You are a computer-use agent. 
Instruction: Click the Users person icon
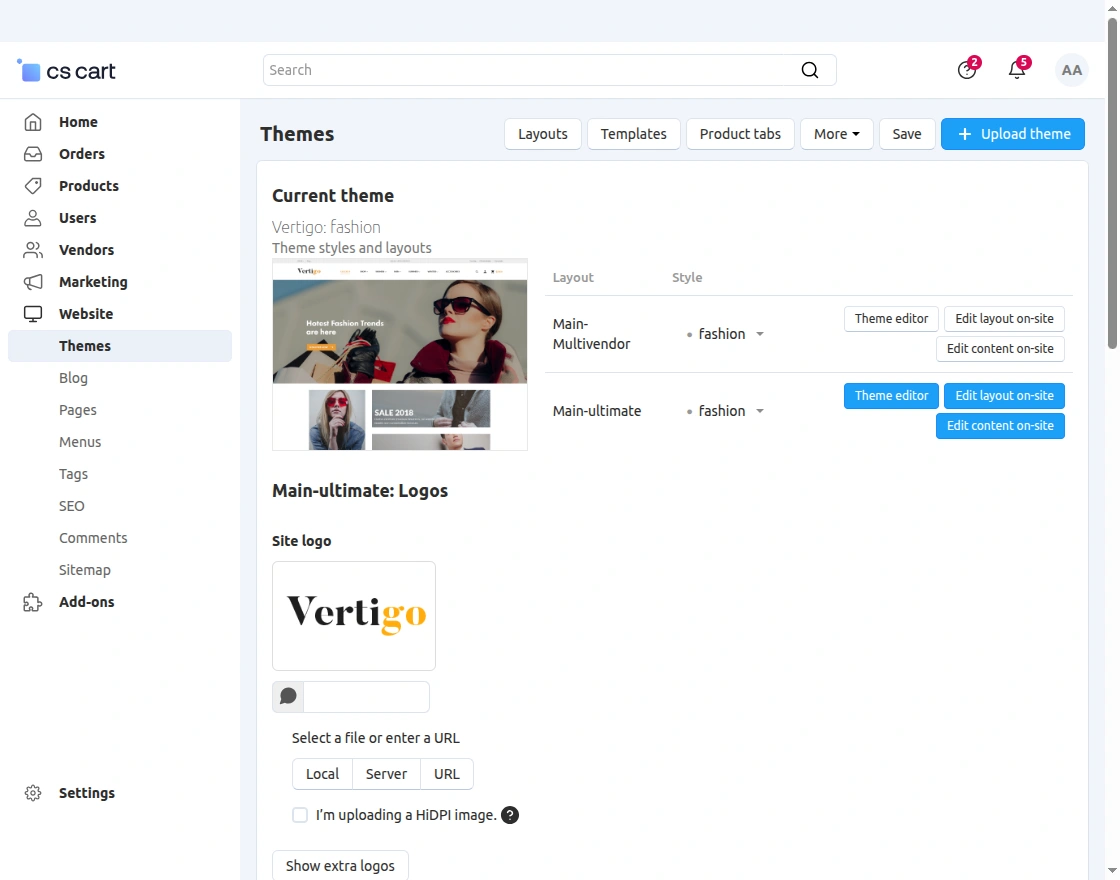coord(33,218)
